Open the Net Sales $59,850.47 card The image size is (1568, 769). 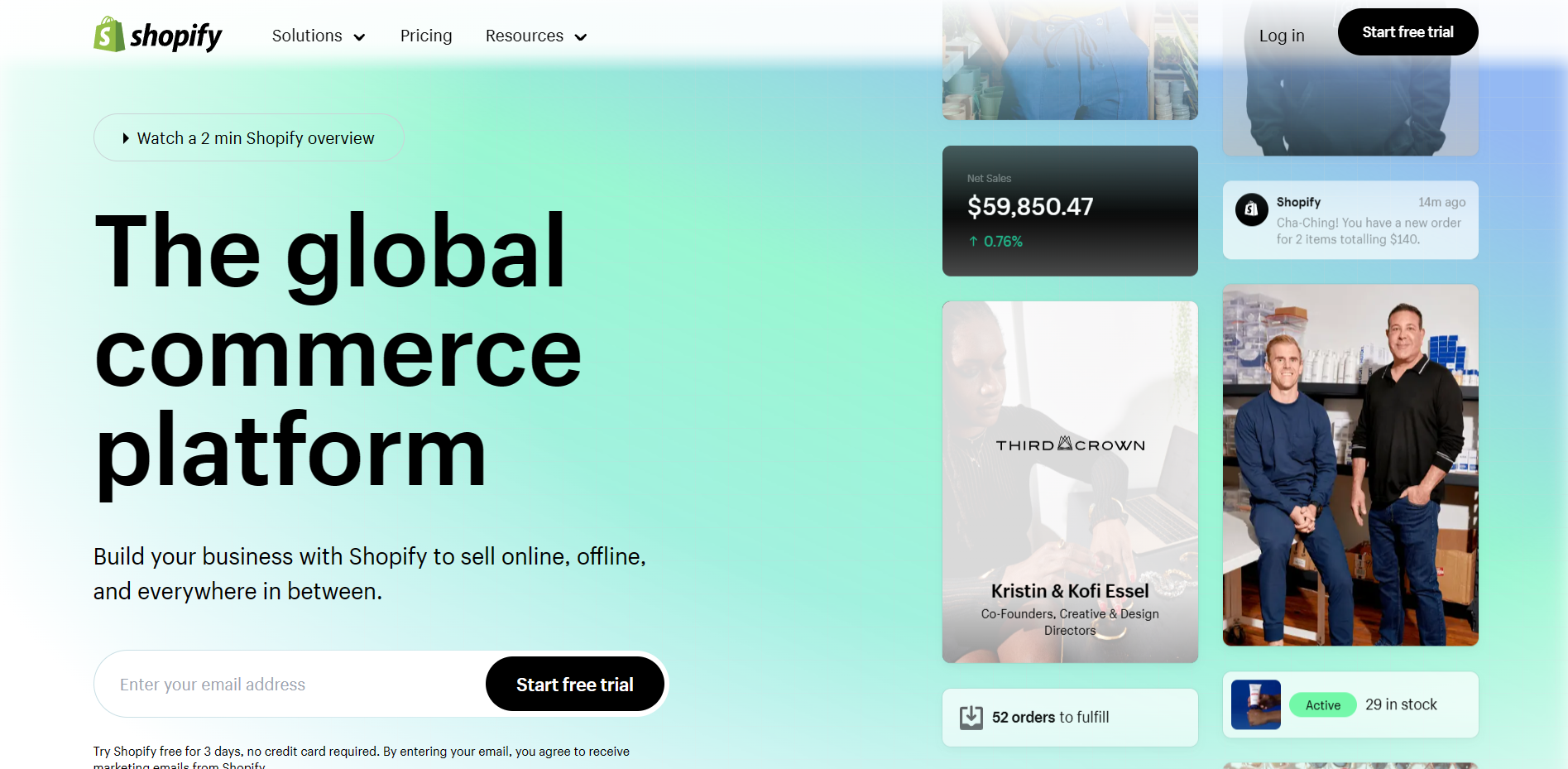pyautogui.click(x=1070, y=211)
